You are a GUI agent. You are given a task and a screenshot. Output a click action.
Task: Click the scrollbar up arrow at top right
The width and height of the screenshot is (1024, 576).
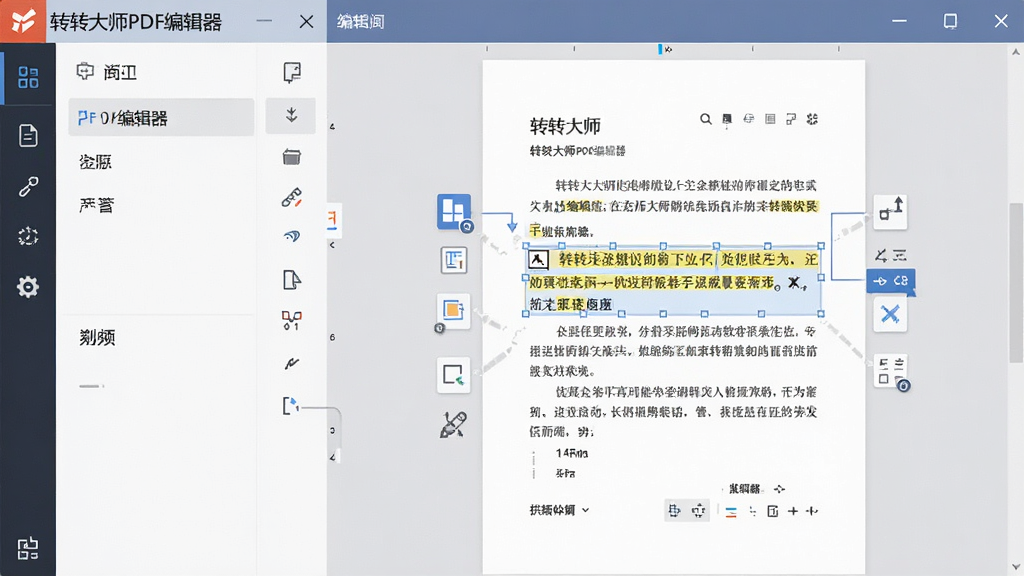[x=1016, y=51]
